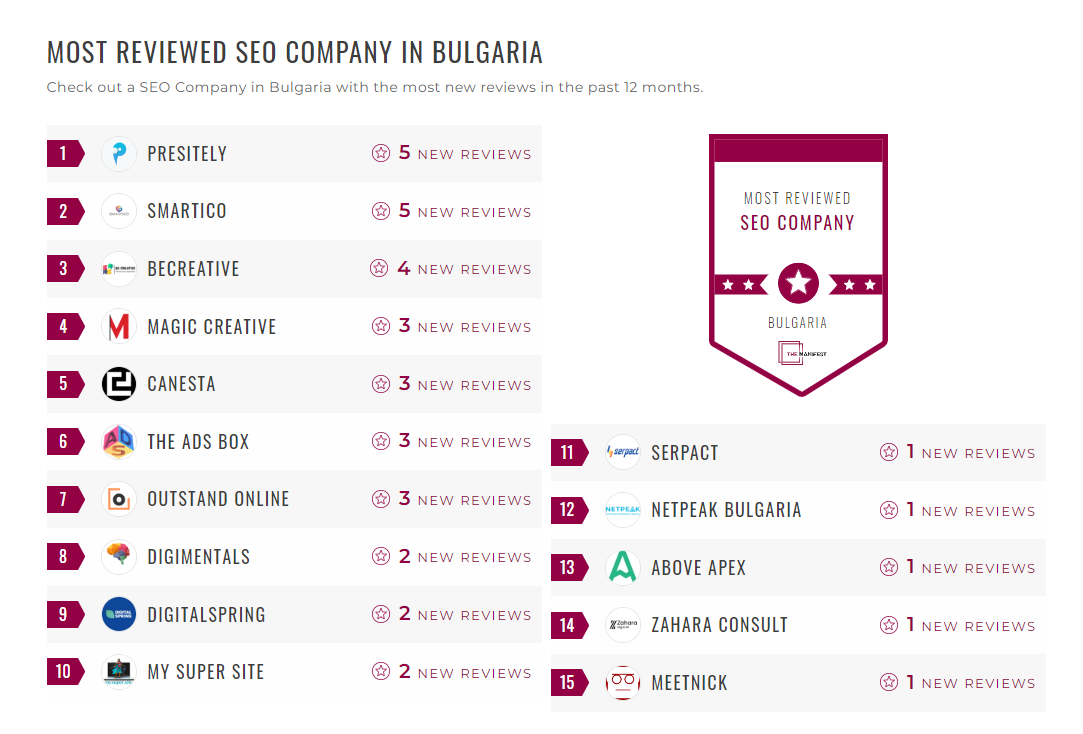Follow the ZAHARA CONSULT company link

[719, 626]
